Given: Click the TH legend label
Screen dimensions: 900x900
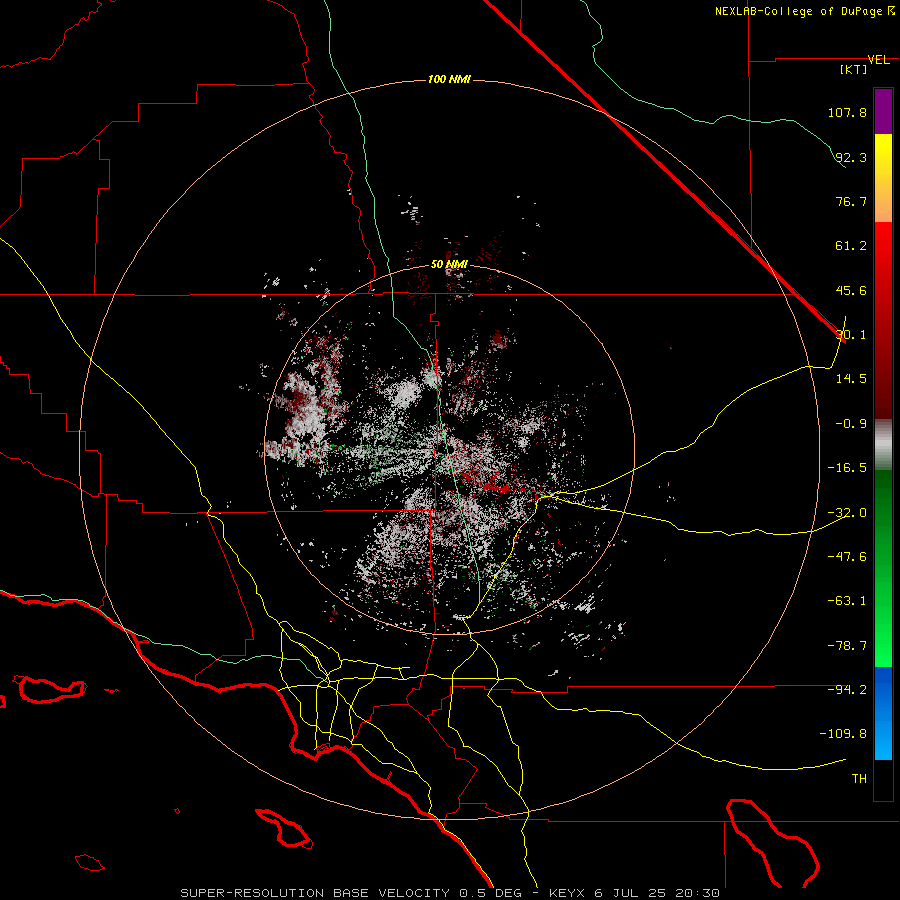Looking at the screenshot, I should pyautogui.click(x=859, y=779).
